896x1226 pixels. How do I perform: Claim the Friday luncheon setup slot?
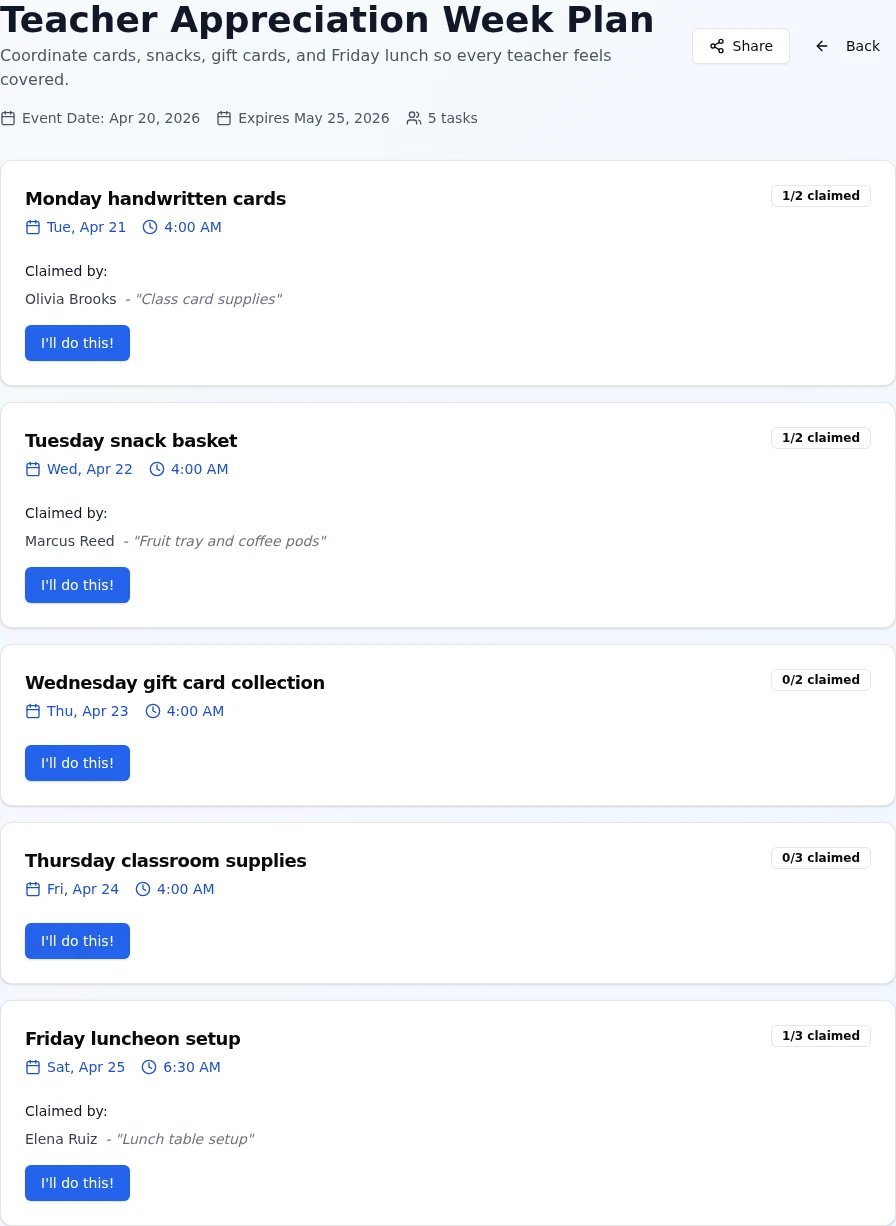(77, 1183)
